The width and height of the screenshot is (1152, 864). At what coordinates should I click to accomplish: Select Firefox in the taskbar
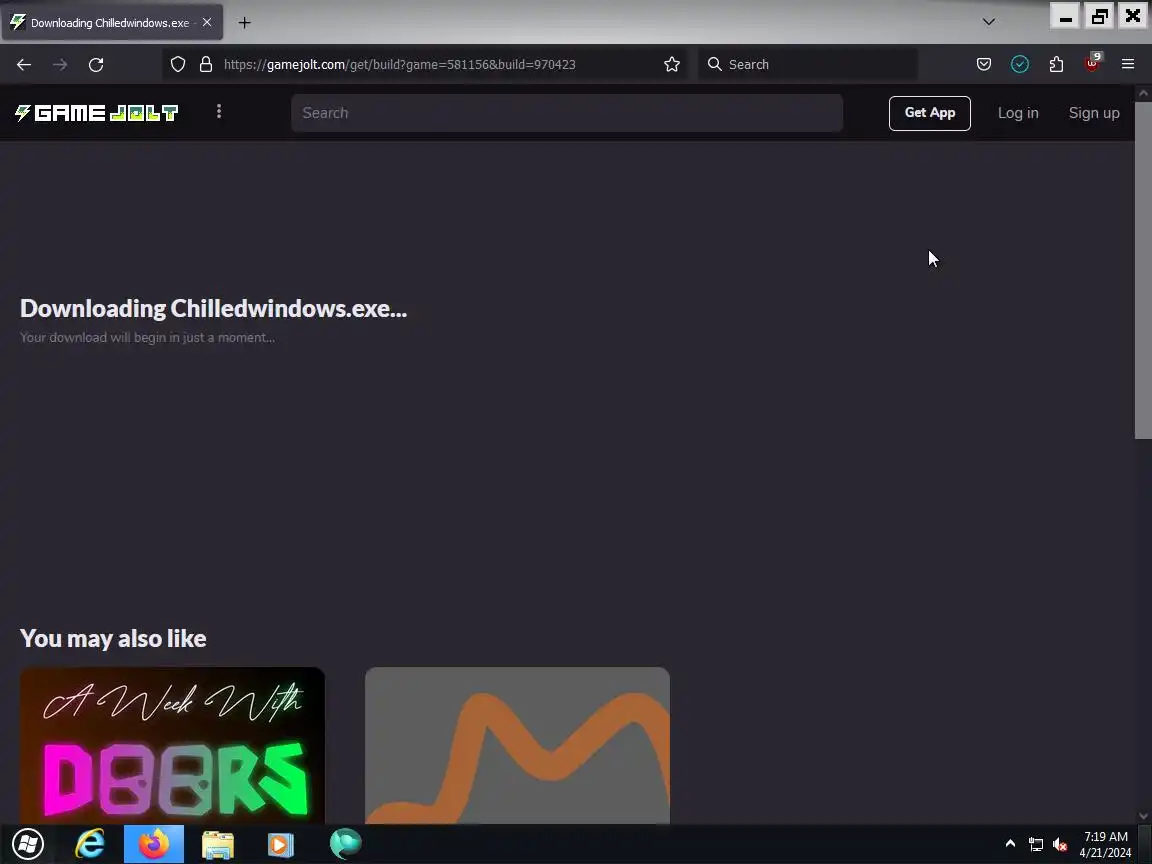pyautogui.click(x=154, y=843)
